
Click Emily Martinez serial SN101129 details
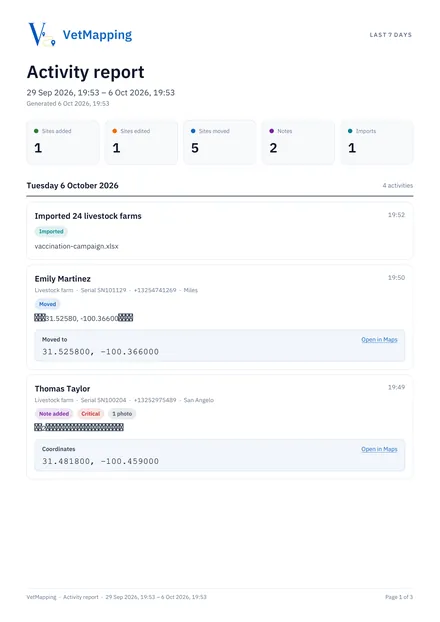click(116, 290)
